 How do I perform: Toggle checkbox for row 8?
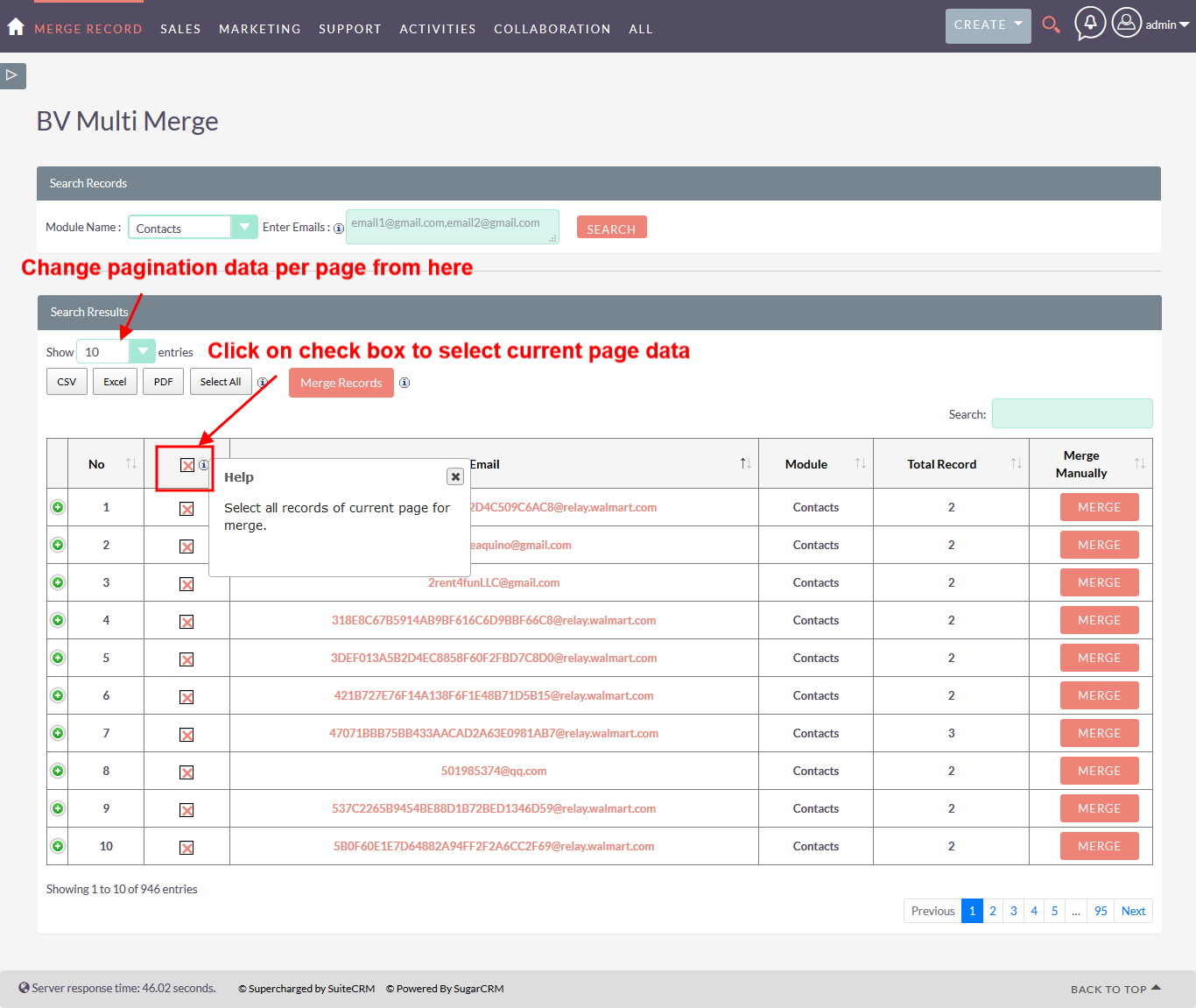186,772
